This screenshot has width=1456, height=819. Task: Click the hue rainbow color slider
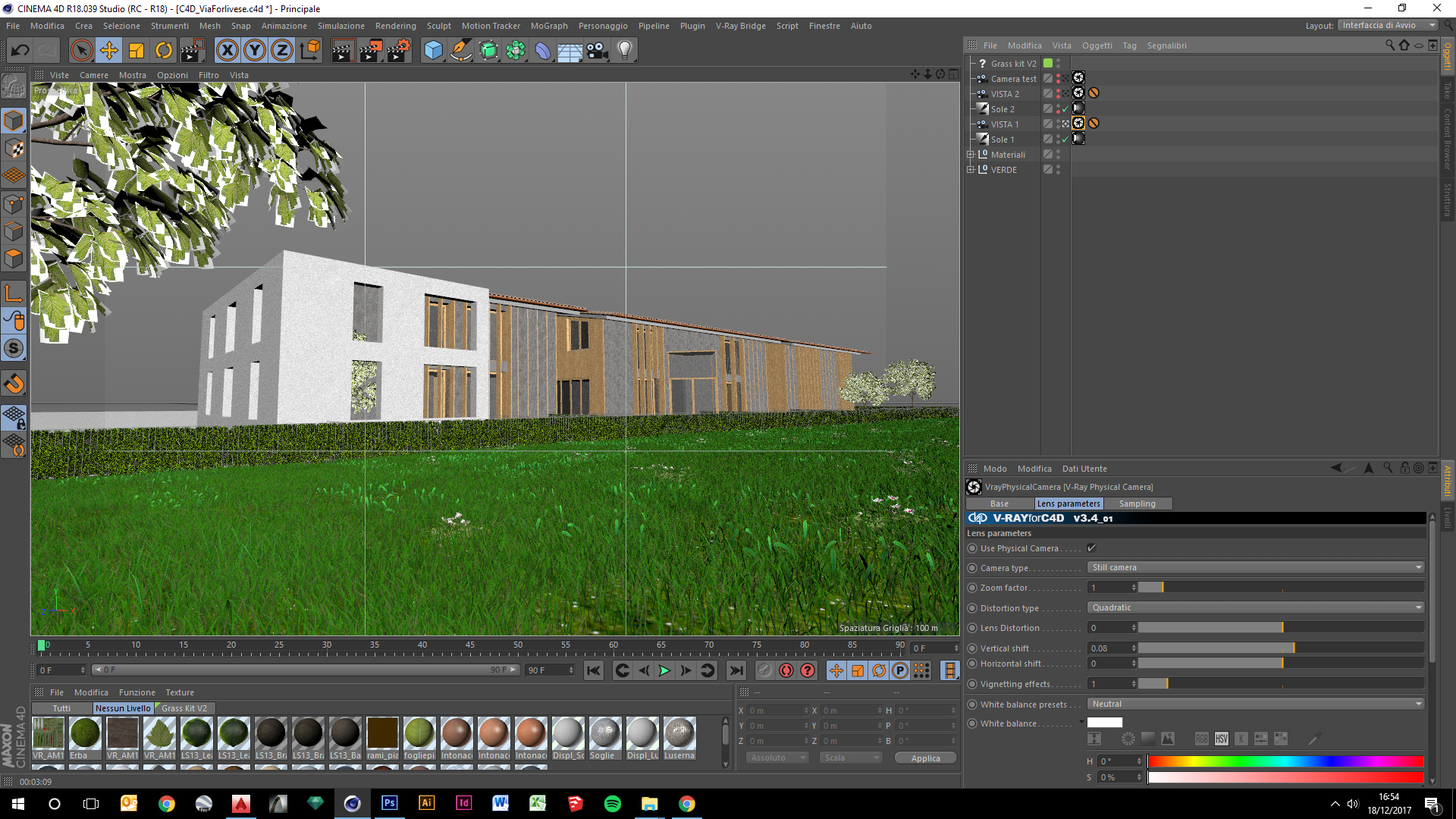(1285, 761)
